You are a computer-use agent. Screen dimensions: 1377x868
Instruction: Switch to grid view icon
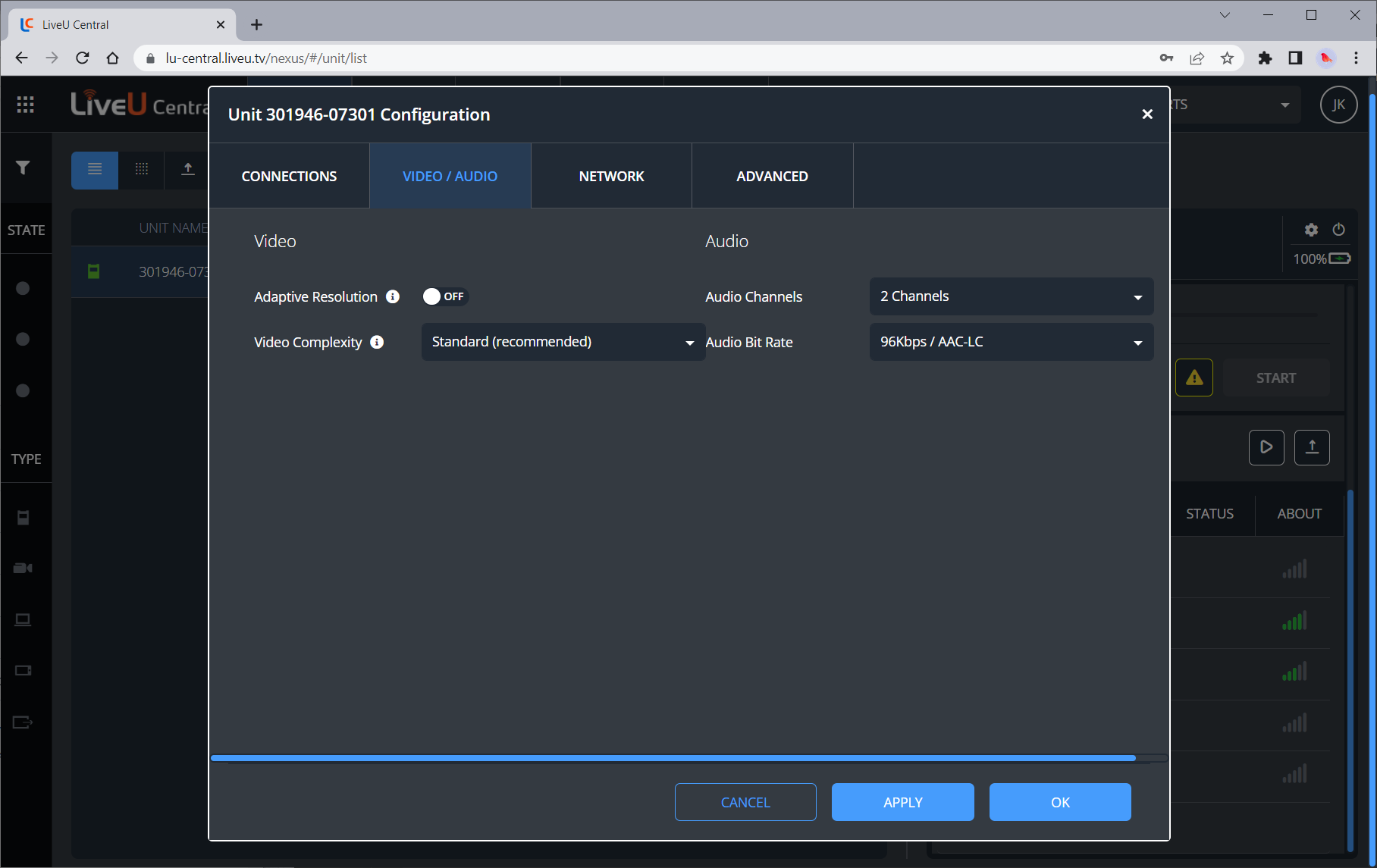[x=142, y=169]
